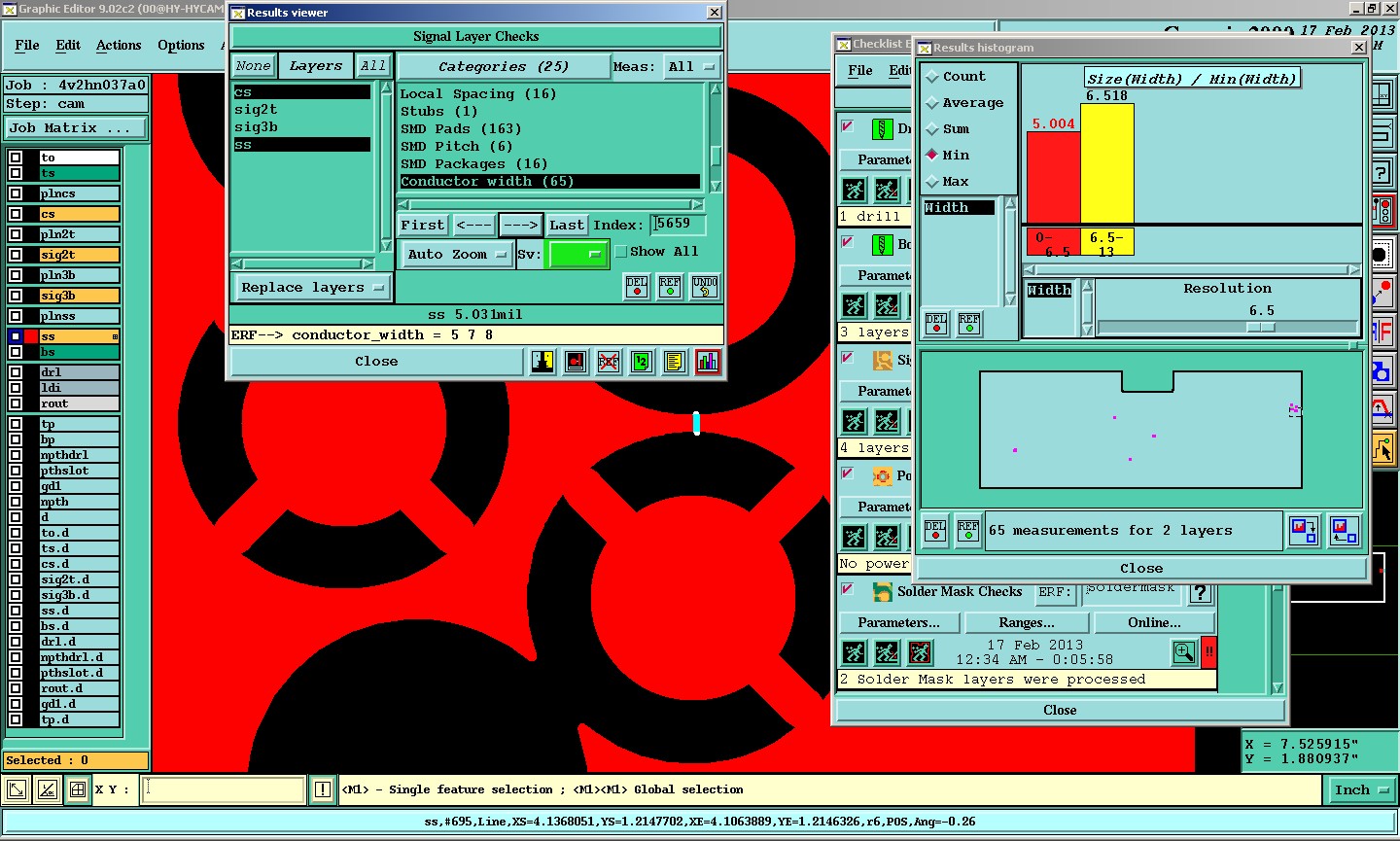Image resolution: width=1400 pixels, height=841 pixels.
Task: Open Edit menu in Graphic Editor
Action: tap(68, 46)
